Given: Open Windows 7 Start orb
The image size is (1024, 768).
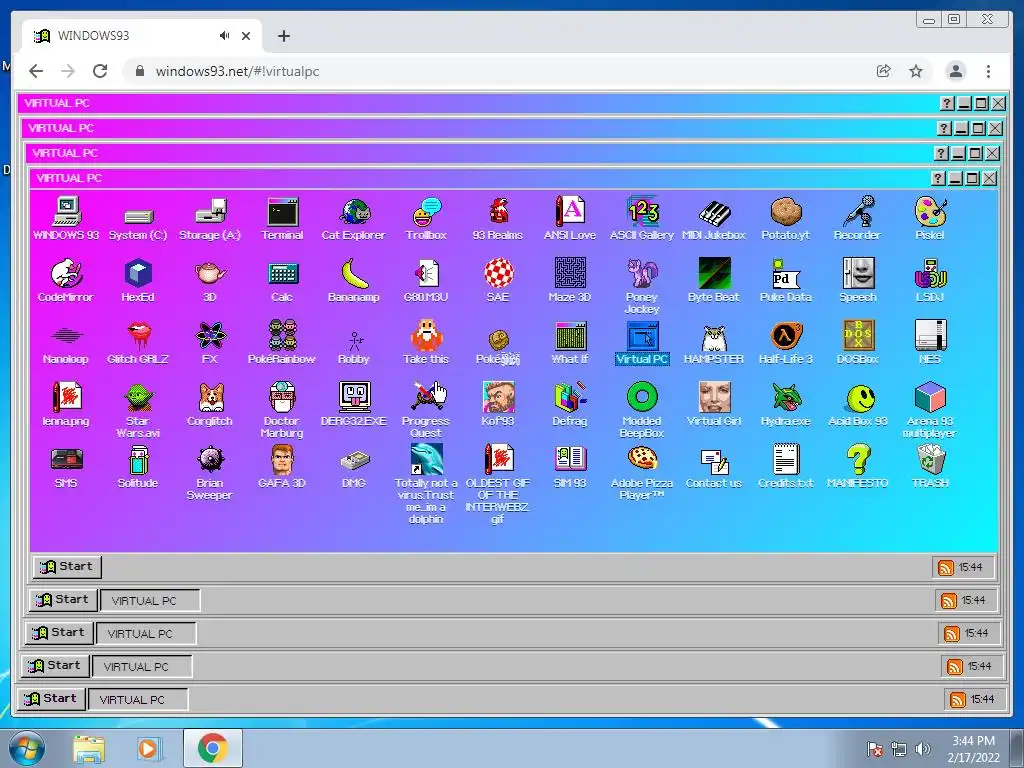Looking at the screenshot, I should coord(27,748).
